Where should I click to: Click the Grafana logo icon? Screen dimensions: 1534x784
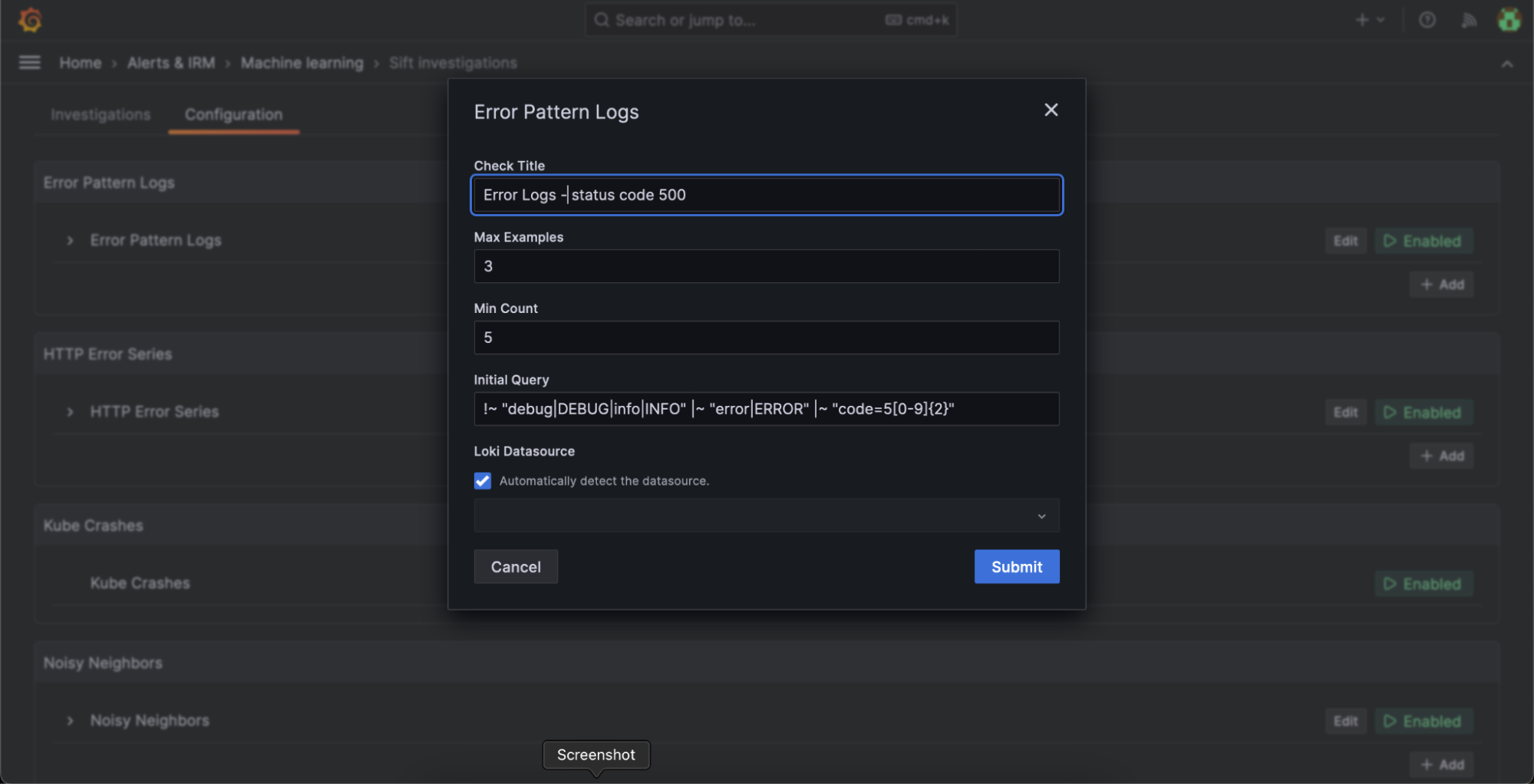click(29, 20)
